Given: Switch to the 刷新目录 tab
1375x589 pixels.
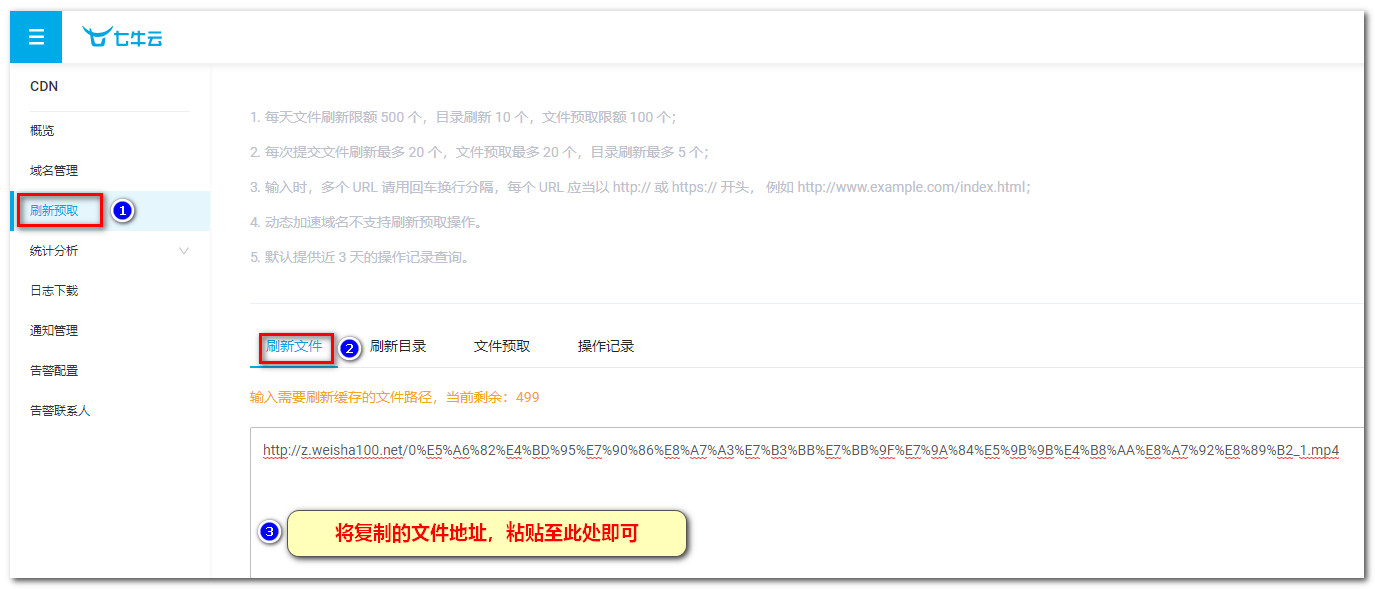Looking at the screenshot, I should [x=398, y=346].
